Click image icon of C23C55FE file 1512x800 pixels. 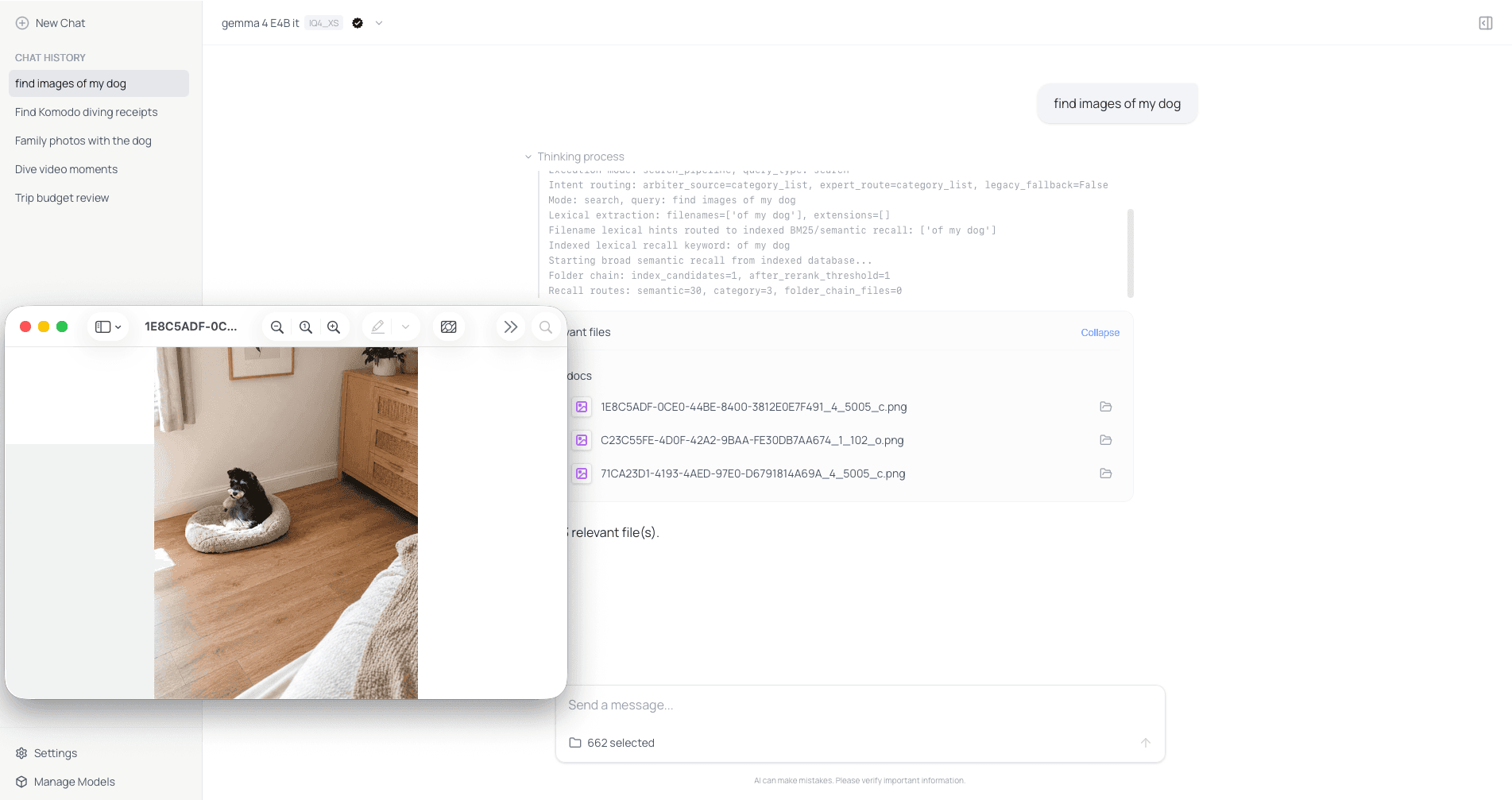click(x=582, y=440)
